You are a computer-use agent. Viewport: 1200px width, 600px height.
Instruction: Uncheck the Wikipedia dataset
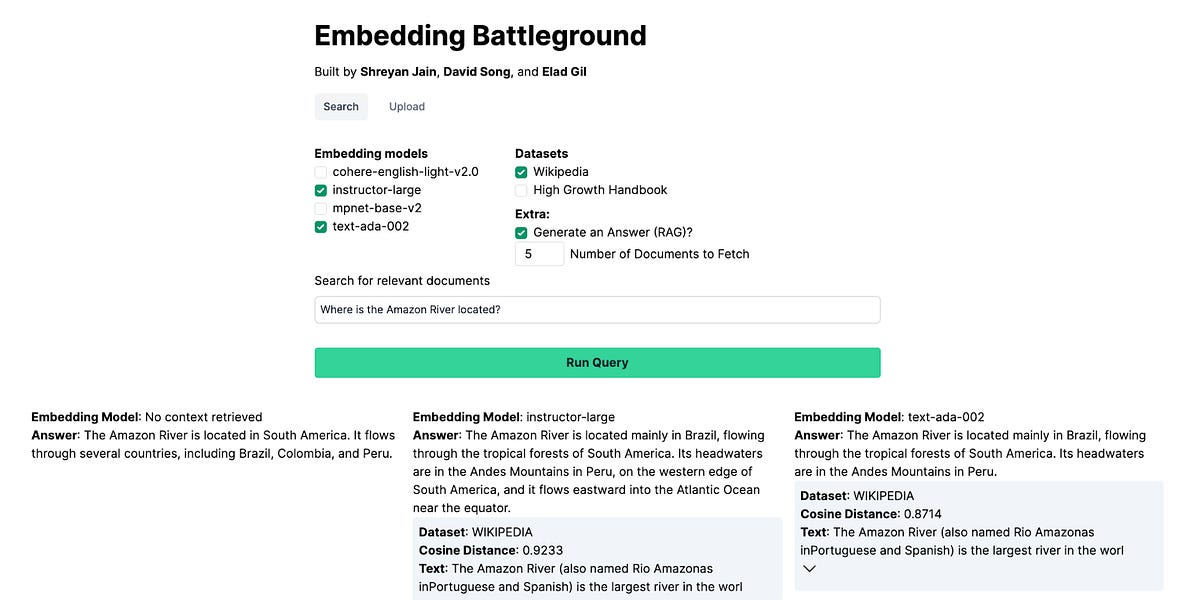pos(520,171)
